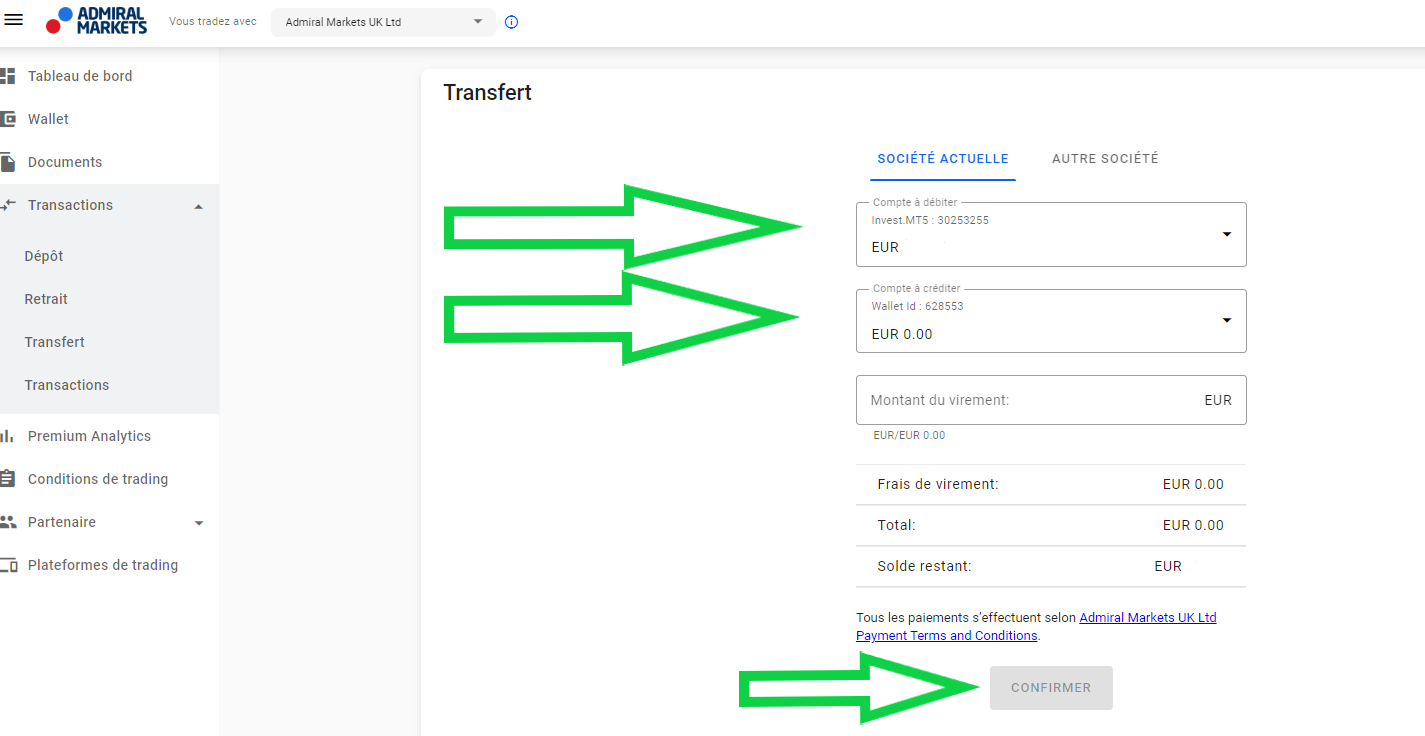Select the SOCIÉTÉ ACTUELLE tab
Image resolution: width=1425 pixels, height=736 pixels.
click(942, 158)
